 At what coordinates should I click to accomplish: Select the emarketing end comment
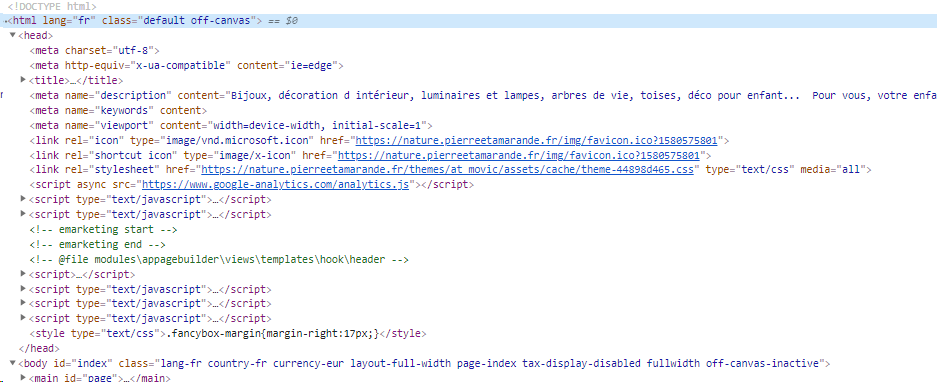[97, 245]
